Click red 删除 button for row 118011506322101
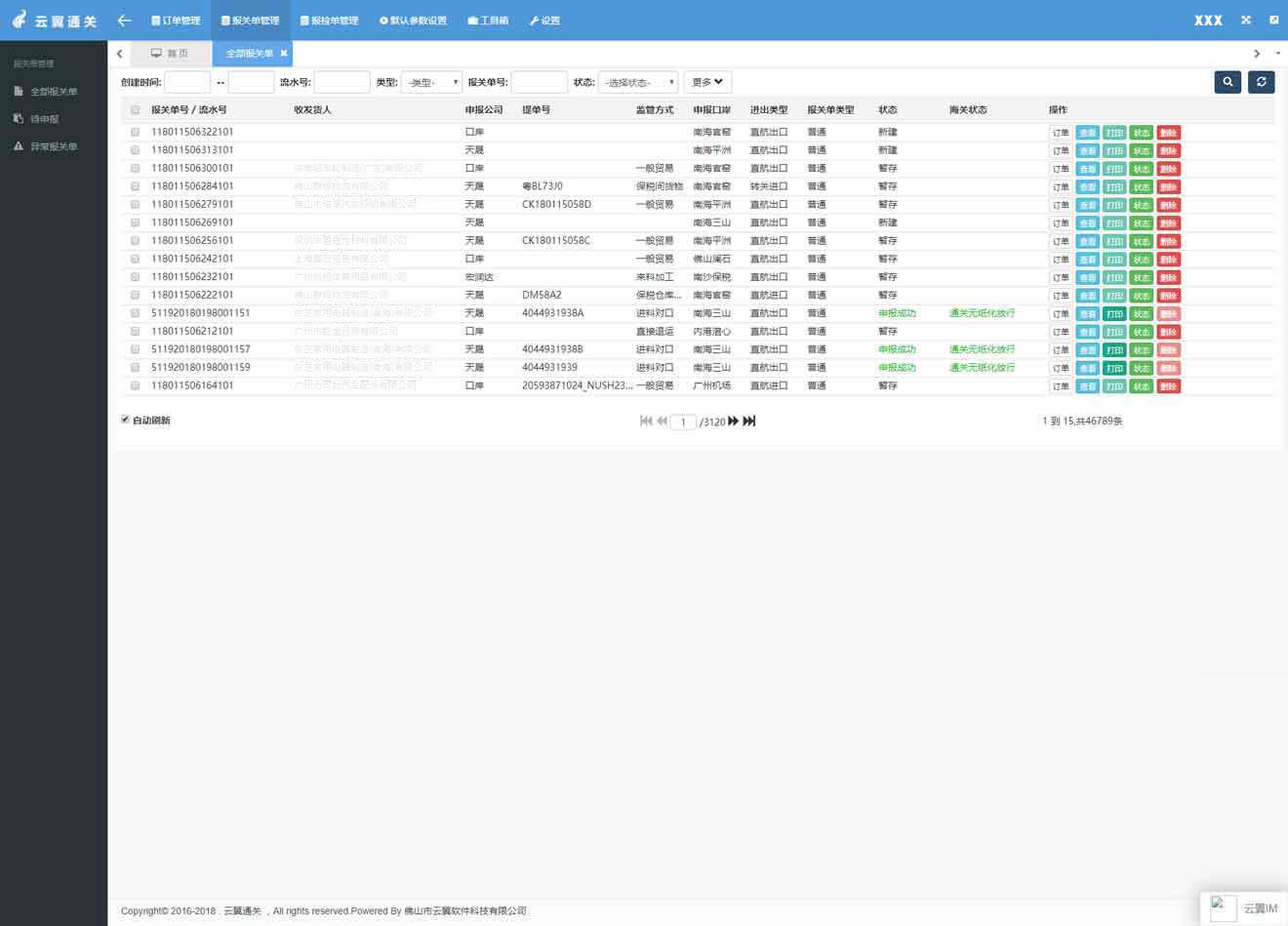The width and height of the screenshot is (1288, 926). point(1168,133)
